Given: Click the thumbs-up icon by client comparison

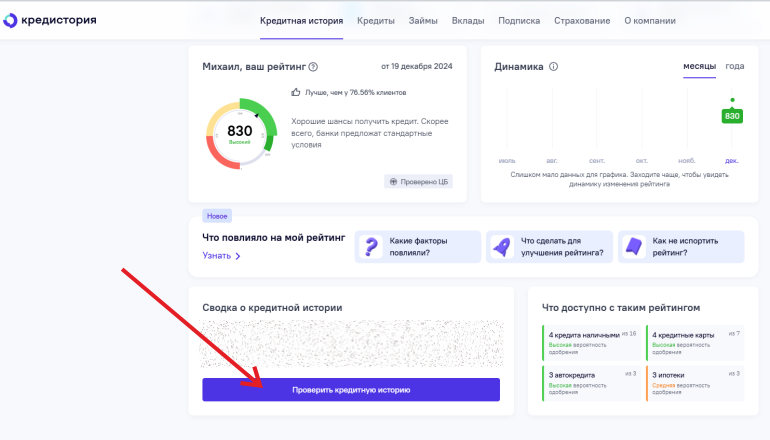Looking at the screenshot, I should pos(296,92).
